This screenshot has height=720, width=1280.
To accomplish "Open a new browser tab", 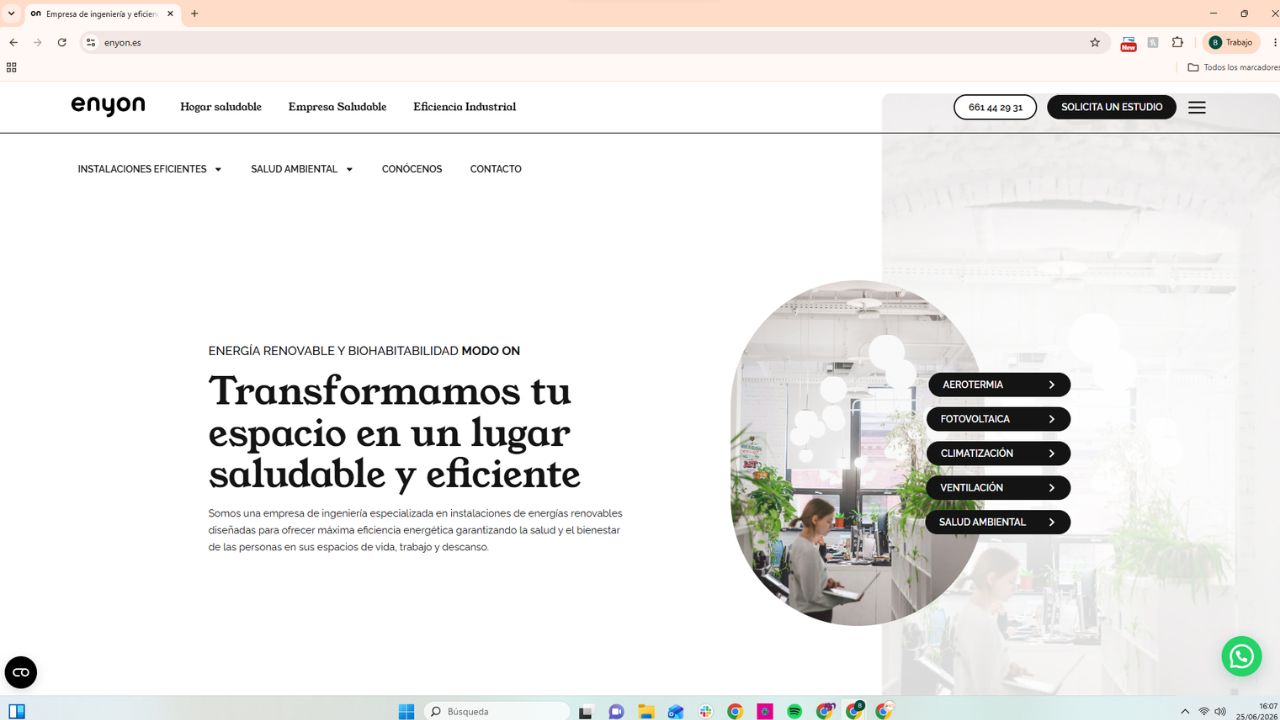I will pyautogui.click(x=194, y=14).
